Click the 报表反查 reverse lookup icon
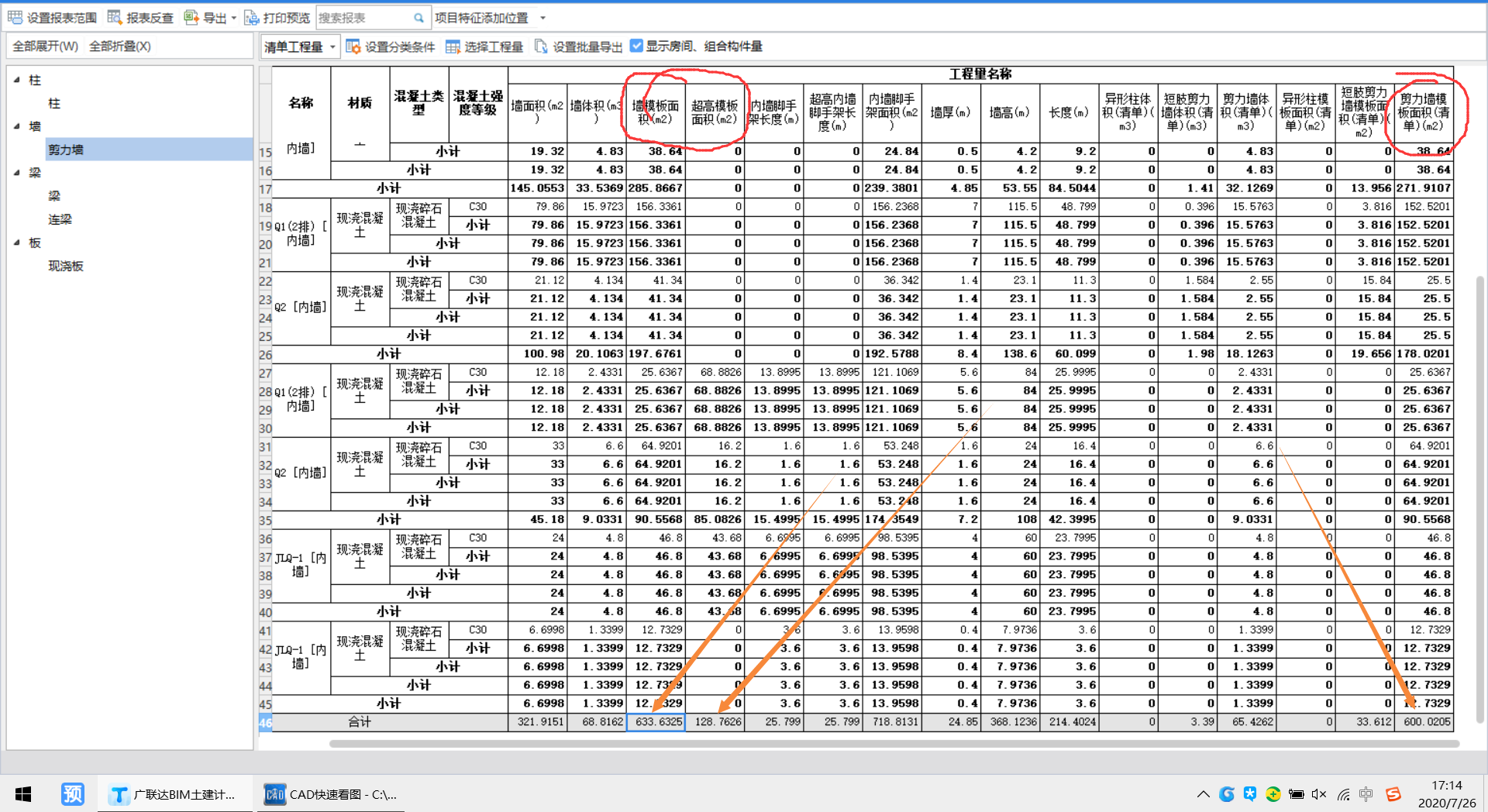Image resolution: width=1488 pixels, height=812 pixels. [x=115, y=17]
